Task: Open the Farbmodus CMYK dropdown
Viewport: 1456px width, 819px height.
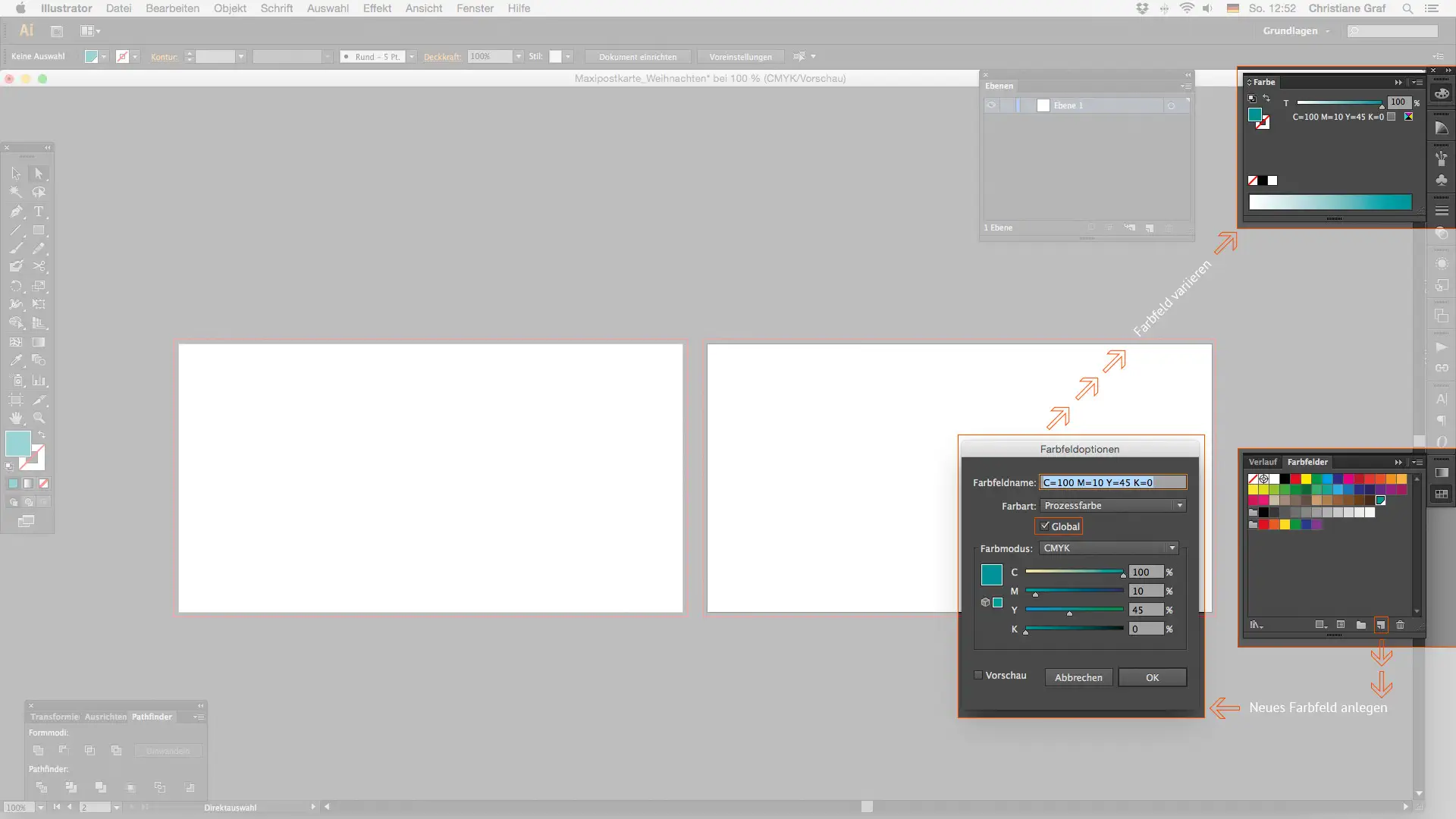Action: [x=1109, y=548]
